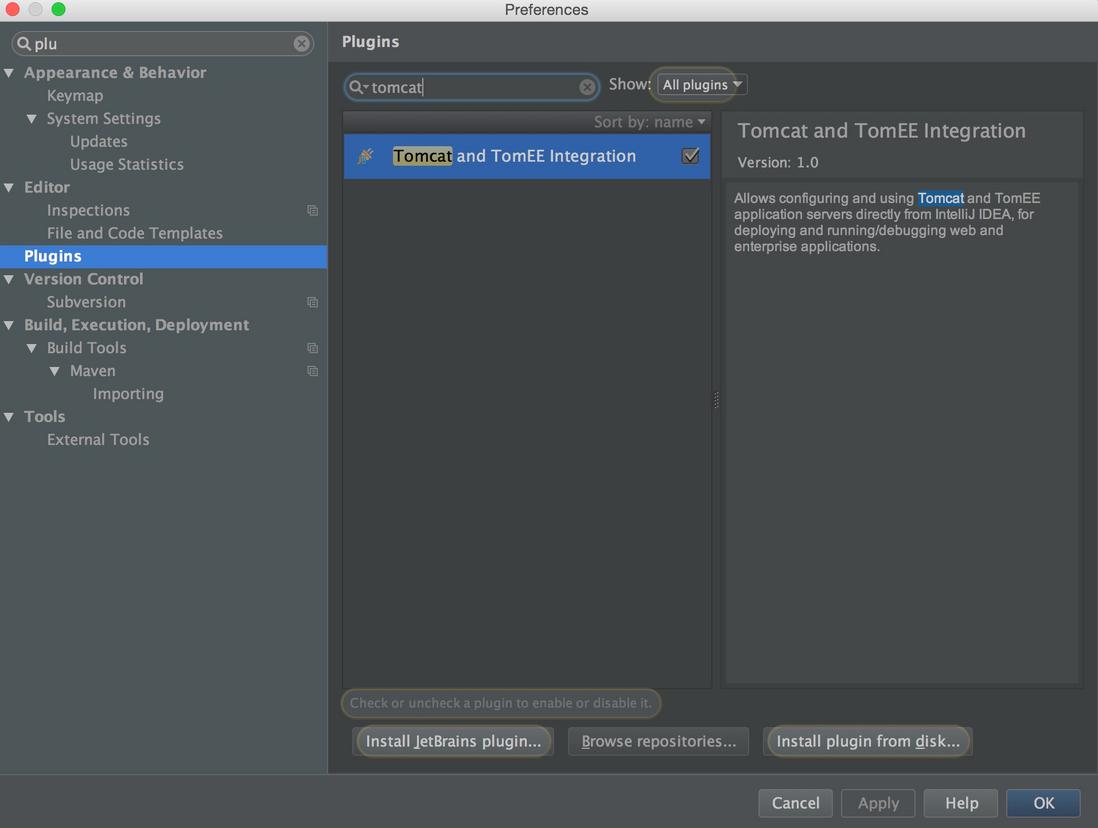This screenshot has width=1098, height=828.
Task: Collapse the Maven node
Action: click(x=55, y=371)
